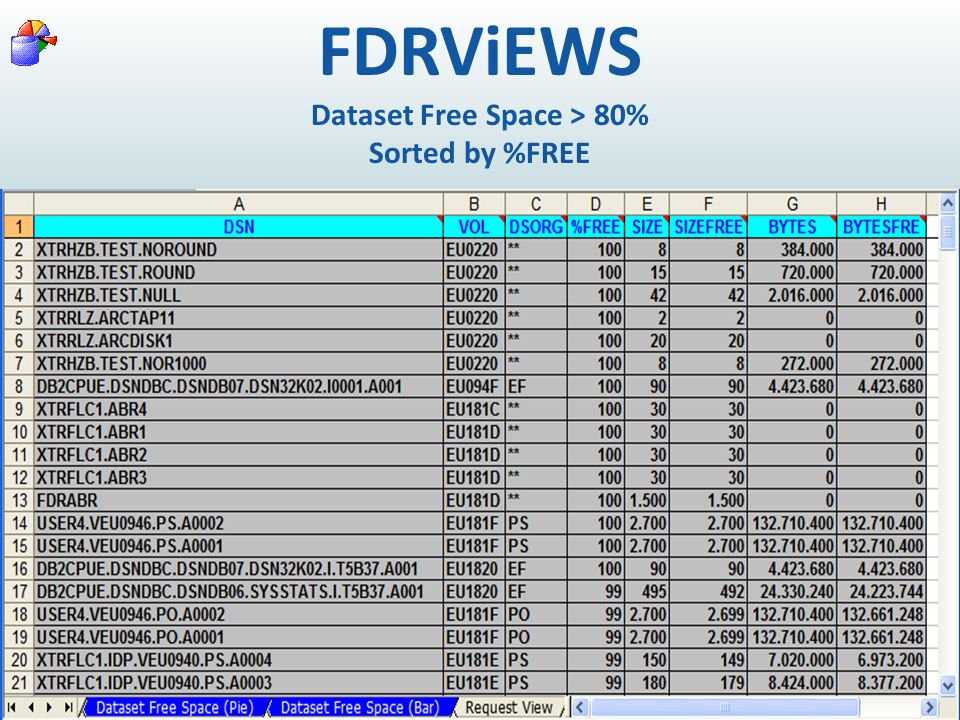Select cell XTRFLC1.ABR2

click(239, 455)
